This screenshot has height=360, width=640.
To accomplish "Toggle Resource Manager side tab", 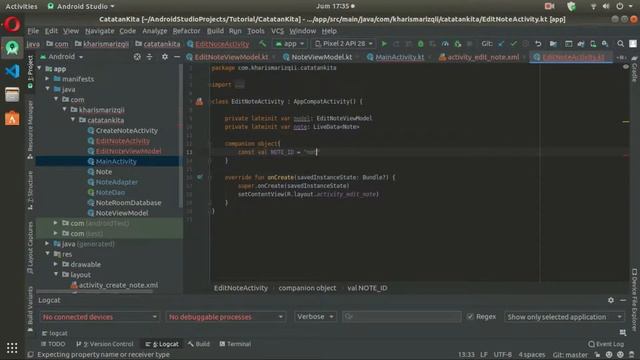I will coord(30,129).
